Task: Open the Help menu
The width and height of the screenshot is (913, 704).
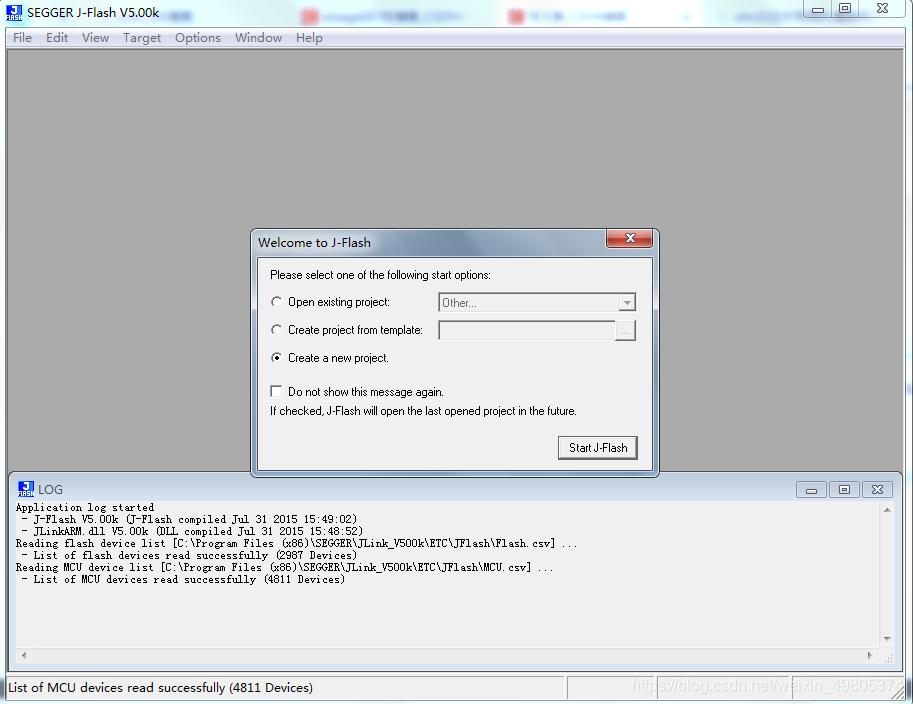Action: pos(309,38)
